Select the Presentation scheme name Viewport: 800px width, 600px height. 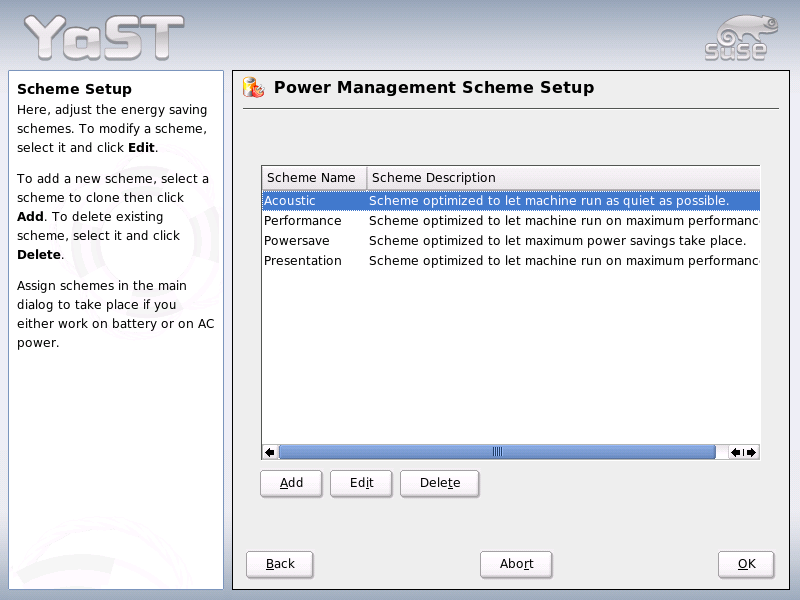[x=303, y=260]
